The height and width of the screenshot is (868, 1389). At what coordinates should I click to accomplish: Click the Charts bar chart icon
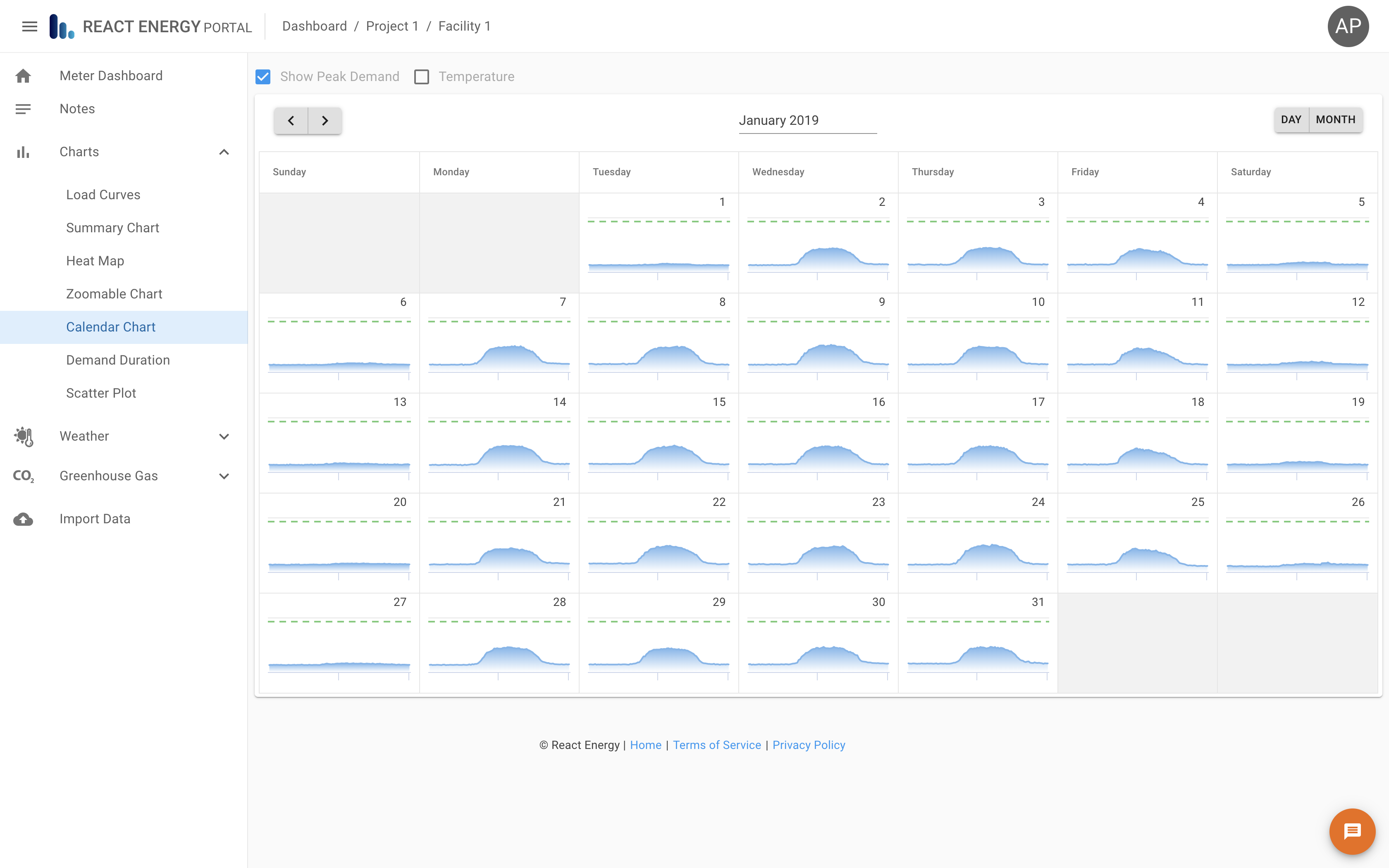[23, 152]
